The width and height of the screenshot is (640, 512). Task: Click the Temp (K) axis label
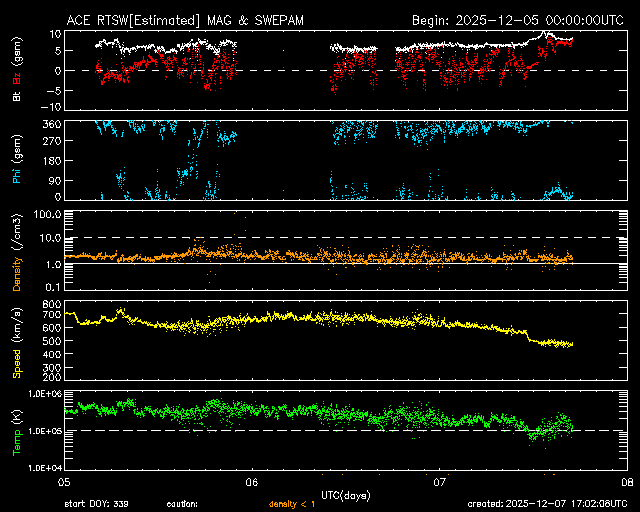[17, 430]
